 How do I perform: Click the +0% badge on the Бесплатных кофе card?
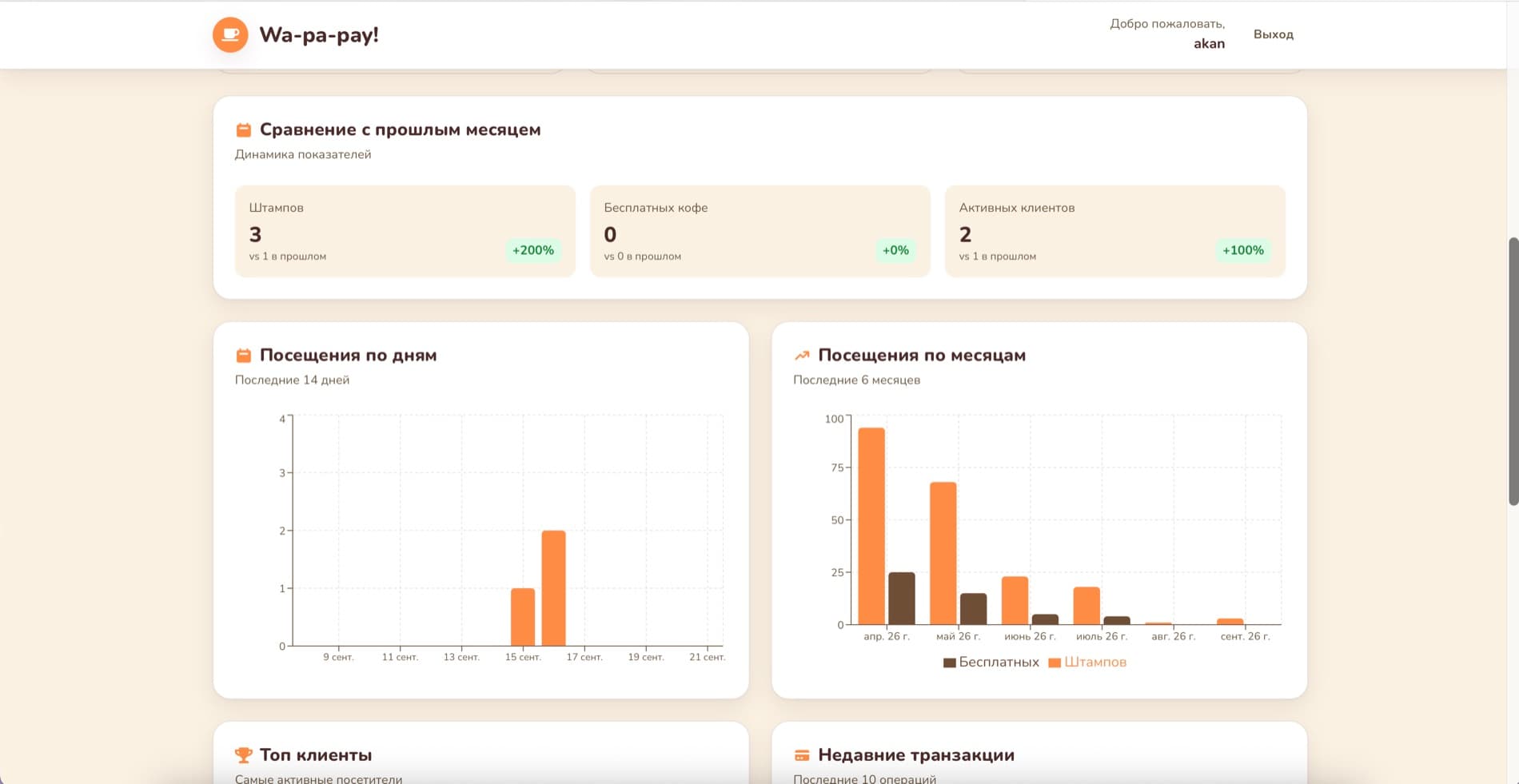pyautogui.click(x=895, y=250)
